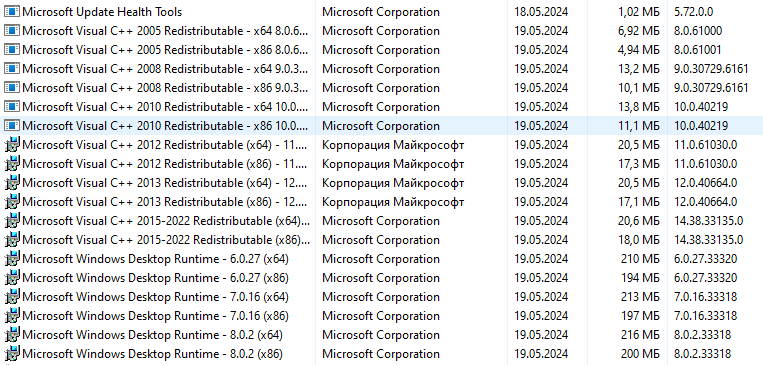Viewport: 763px width, 365px height.
Task: Click size value 216 МБ
Action: pyautogui.click(x=640, y=335)
